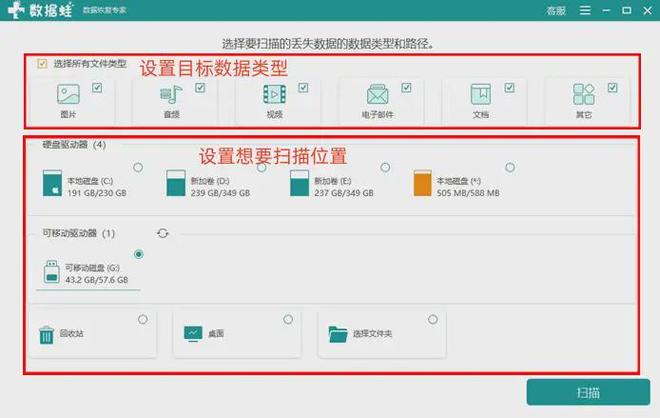Click the 视频 (video) film strip icon
This screenshot has height=418, width=660.
pos(274,94)
